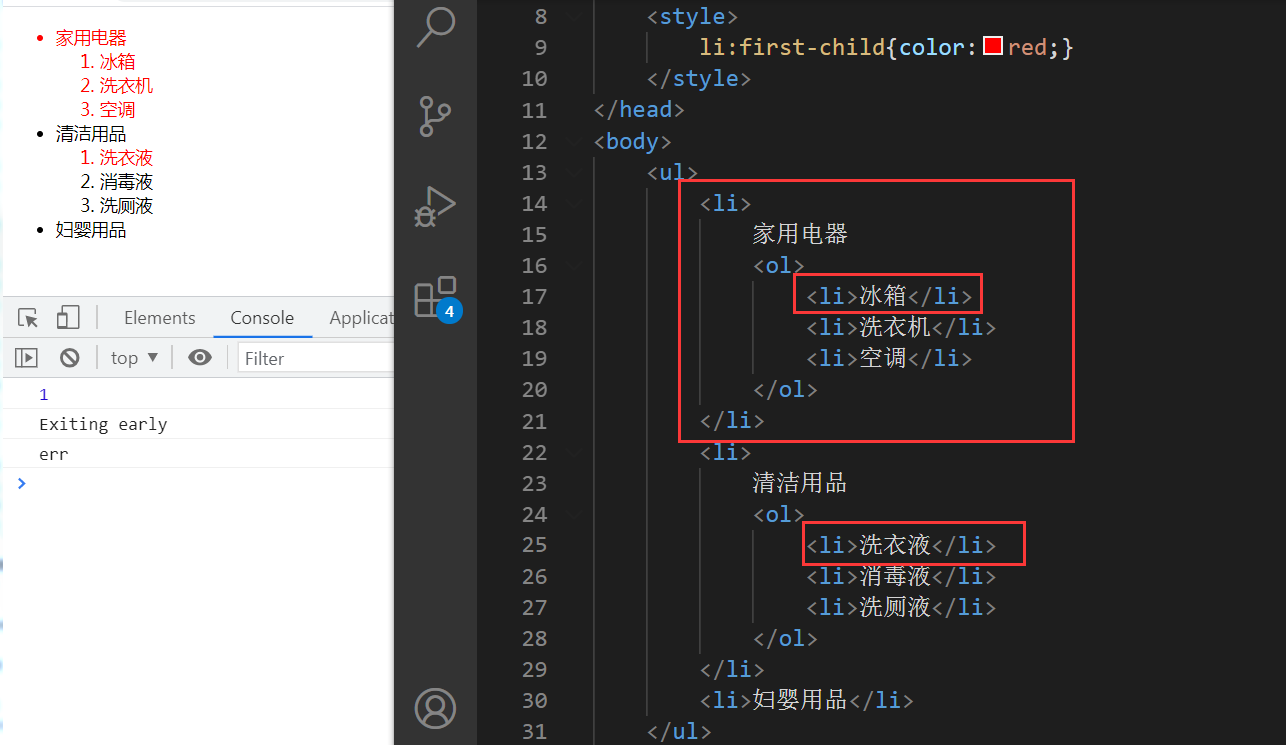Clear the console output
The width and height of the screenshot is (1286, 745).
pos(69,357)
